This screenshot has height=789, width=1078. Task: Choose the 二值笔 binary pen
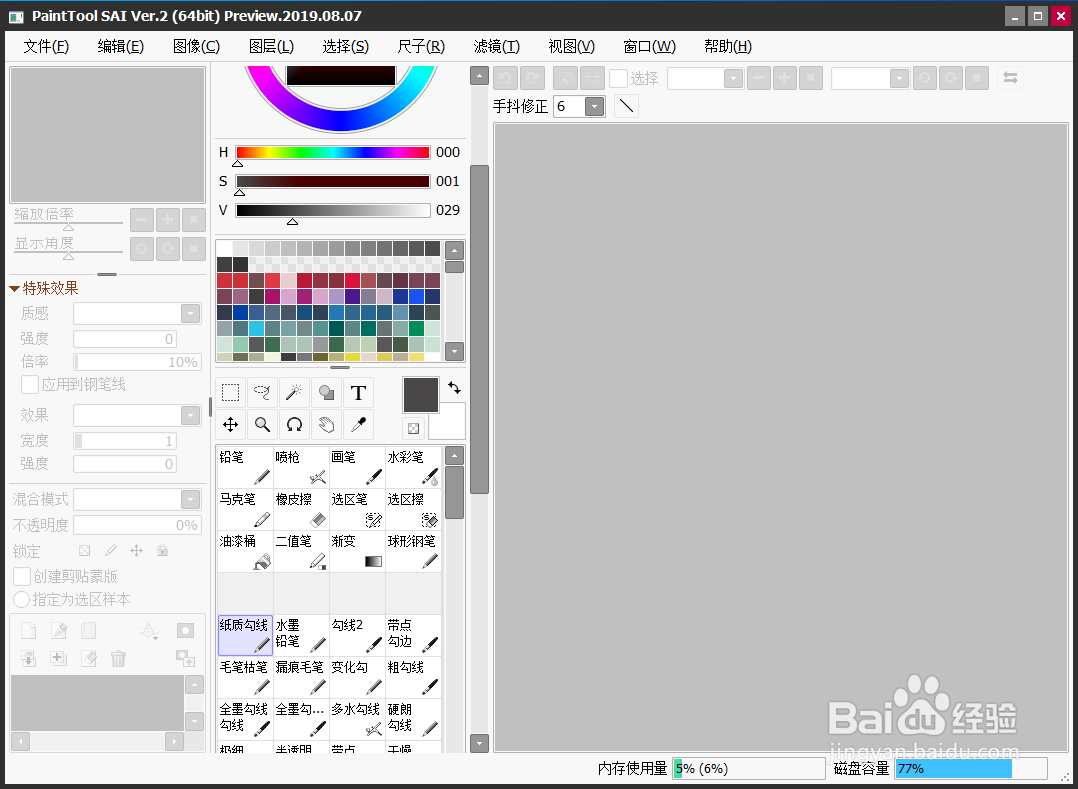click(x=301, y=552)
